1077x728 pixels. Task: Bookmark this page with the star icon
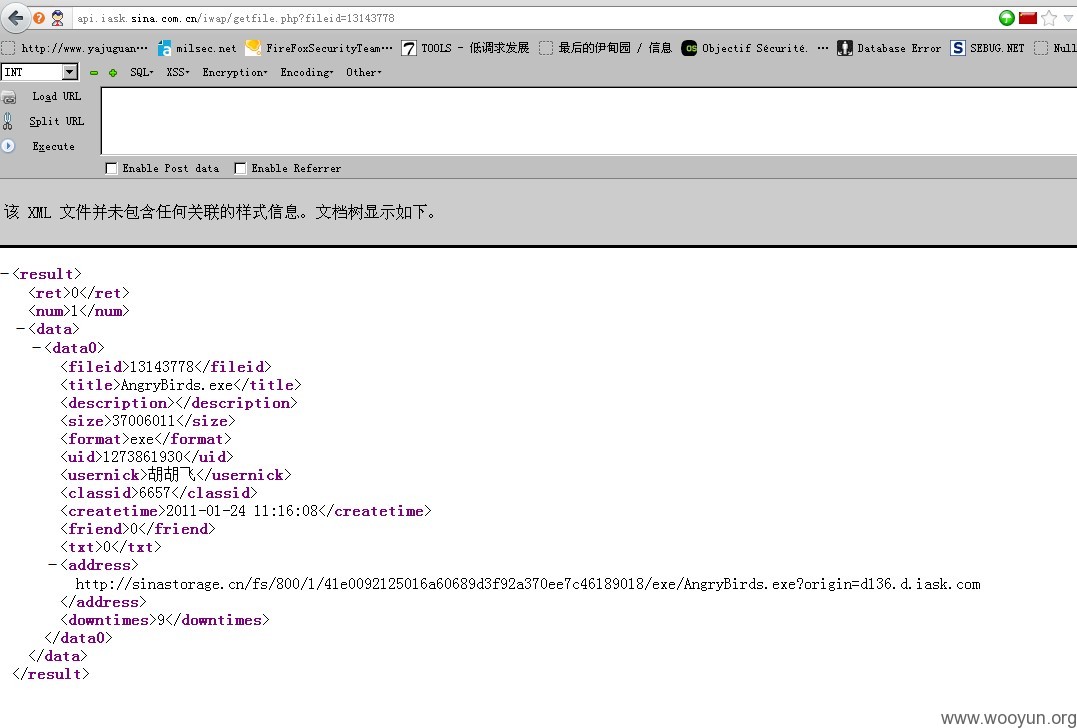coord(1048,19)
